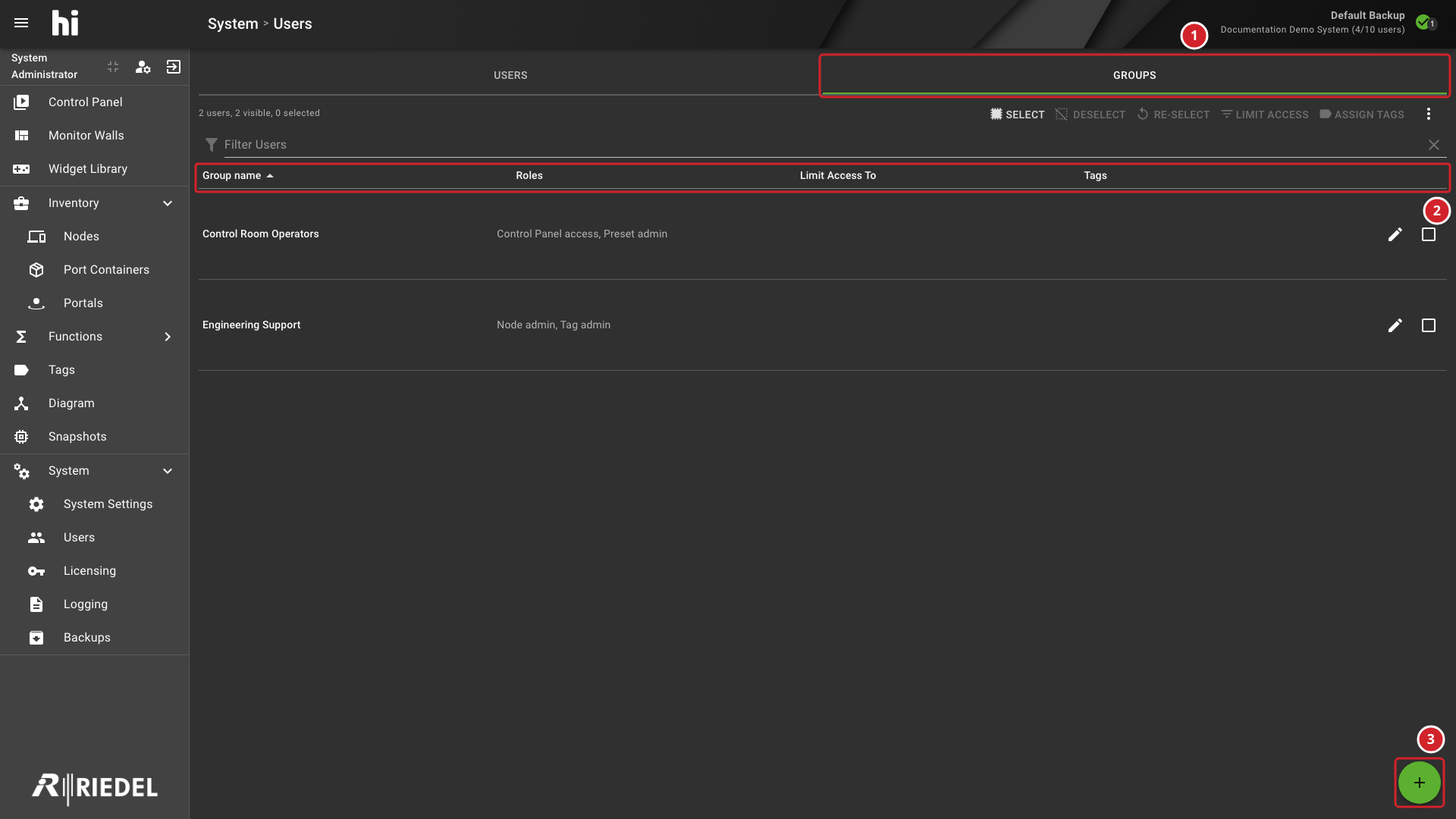Click the Roles column header
Screen dimensions: 1456x819
[529, 175]
